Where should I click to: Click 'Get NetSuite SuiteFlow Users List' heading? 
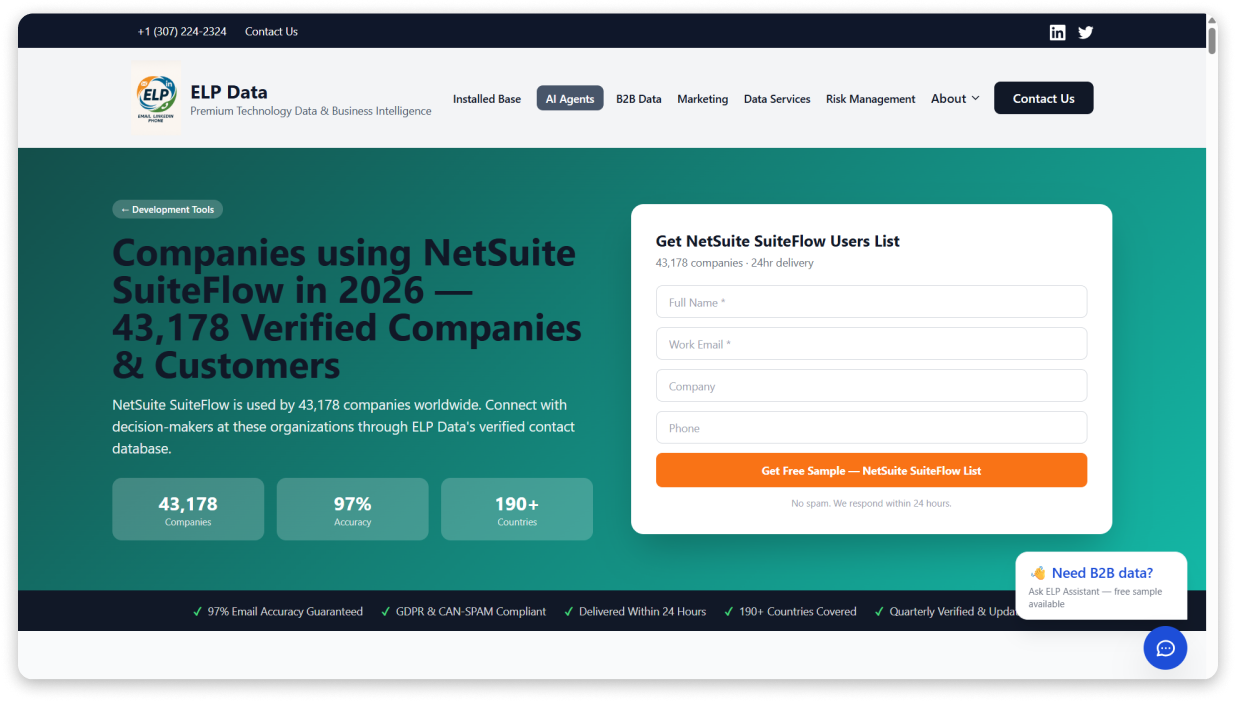point(778,241)
